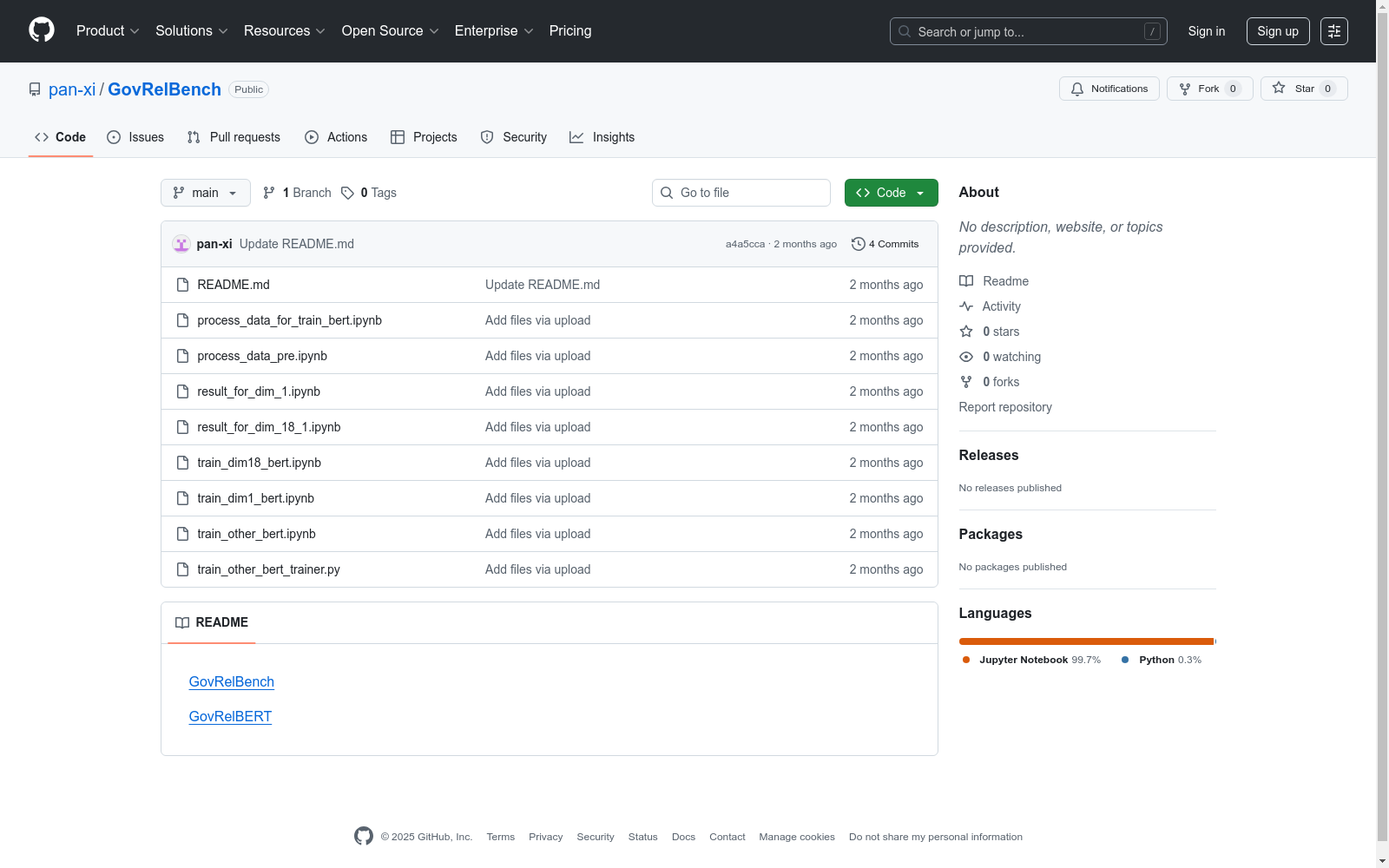Viewport: 1389px width, 868px height.
Task: Click the Notifications button
Action: click(x=1109, y=89)
